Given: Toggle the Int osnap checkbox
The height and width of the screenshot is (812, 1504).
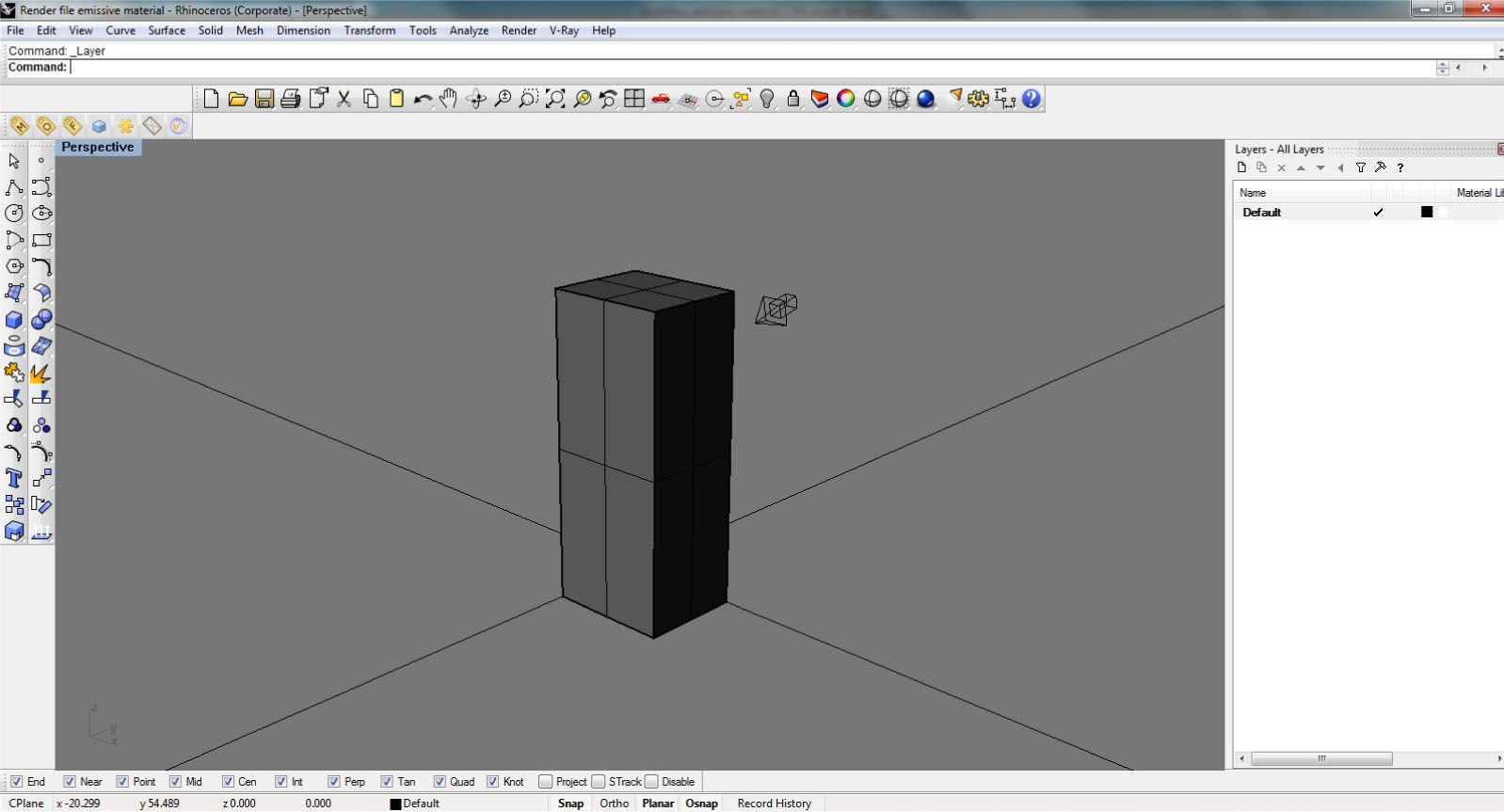Looking at the screenshot, I should (x=280, y=782).
